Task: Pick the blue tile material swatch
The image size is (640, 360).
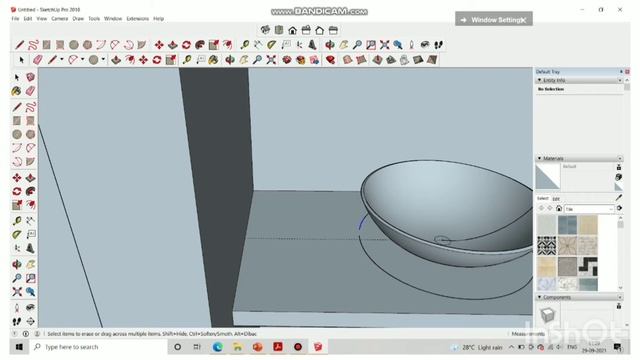Action: 567,225
